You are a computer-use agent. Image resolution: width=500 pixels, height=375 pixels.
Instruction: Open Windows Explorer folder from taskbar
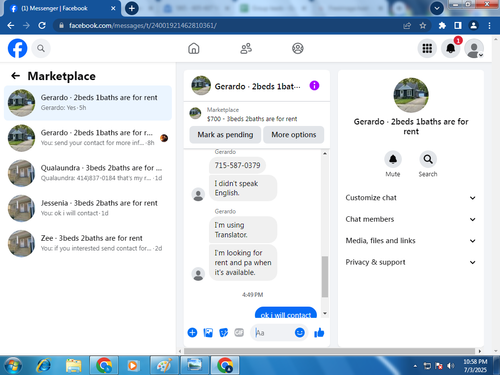(74, 366)
